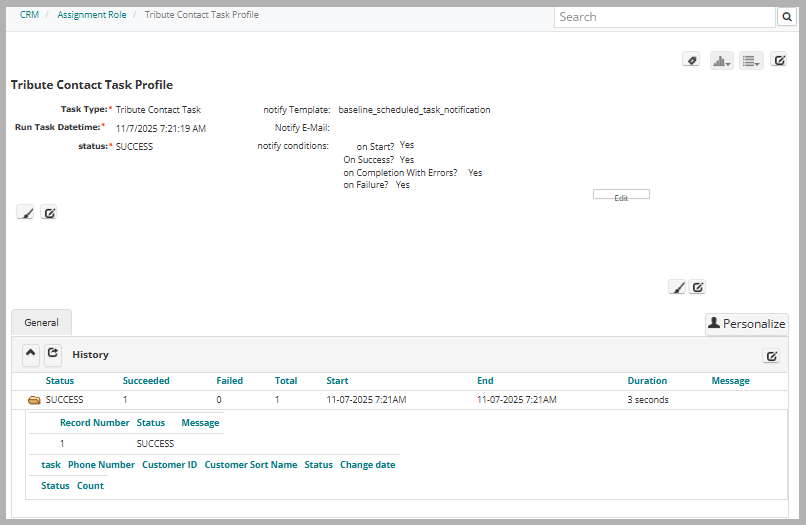Sort by End column header
The image size is (806, 525).
[x=485, y=381]
